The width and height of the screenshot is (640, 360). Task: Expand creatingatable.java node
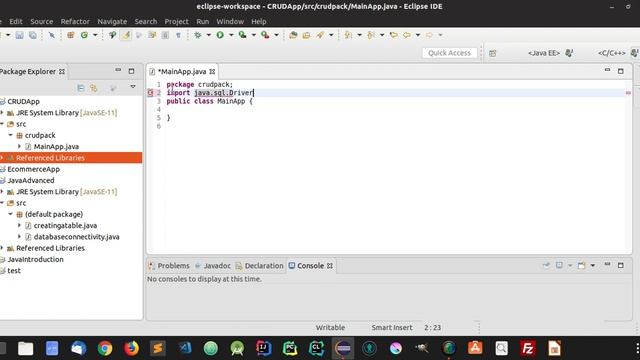point(19,225)
